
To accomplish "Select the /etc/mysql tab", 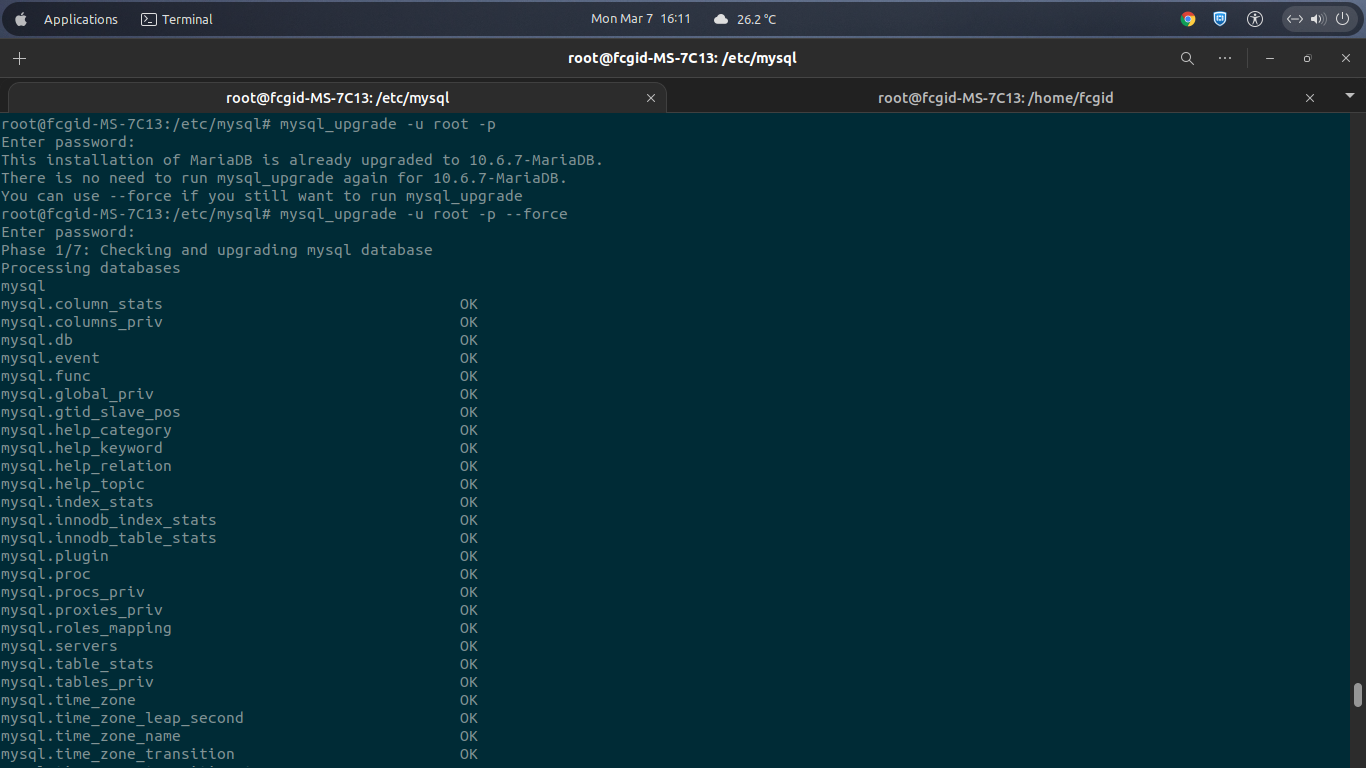I will click(x=337, y=98).
